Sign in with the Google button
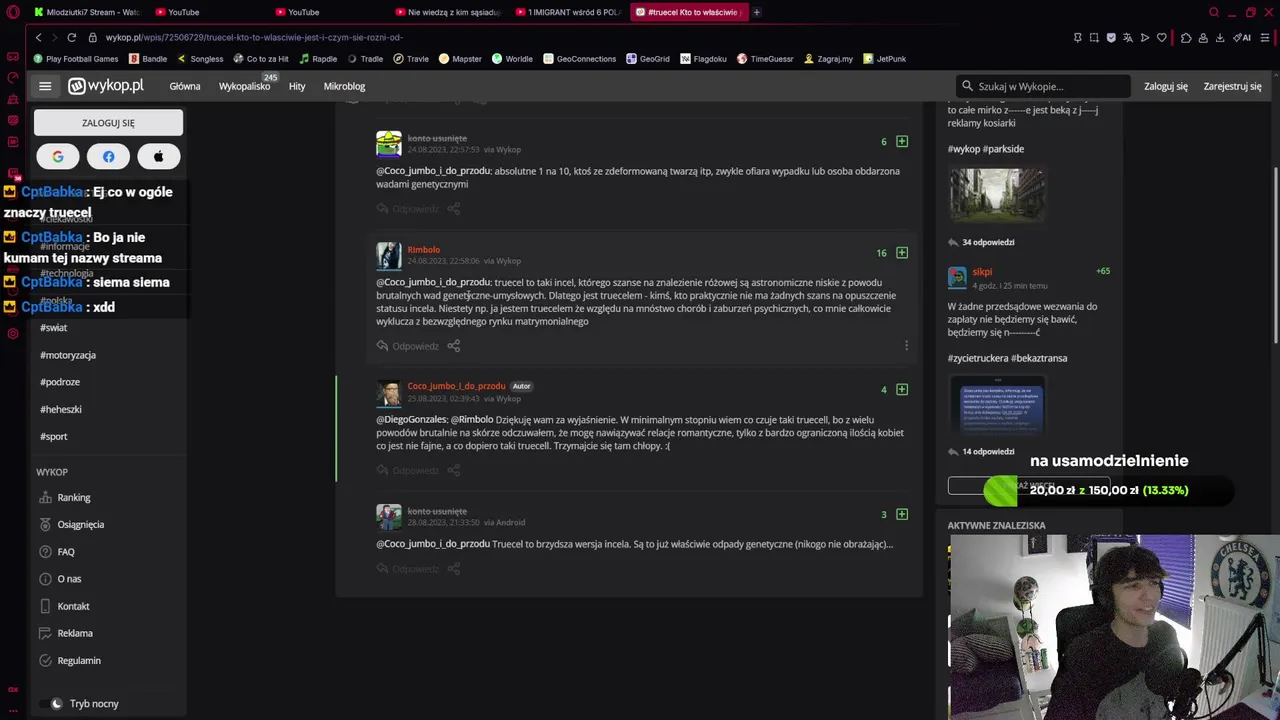This screenshot has width=1280, height=720. pyautogui.click(x=58, y=157)
